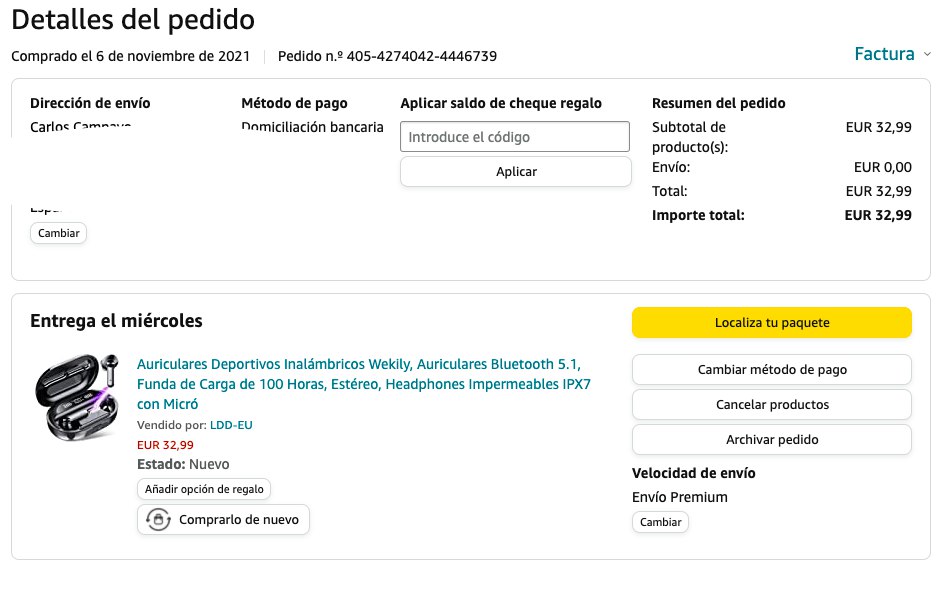Expand the Factura chevron arrow
951x589 pixels.
pos(927,54)
